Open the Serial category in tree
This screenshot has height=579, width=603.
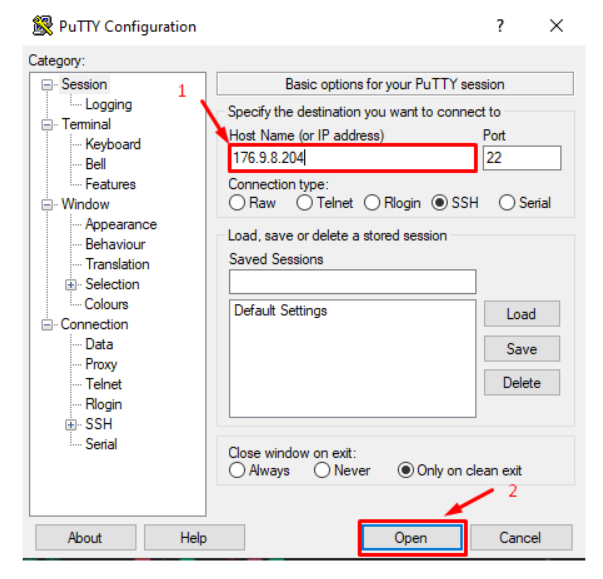(101, 444)
